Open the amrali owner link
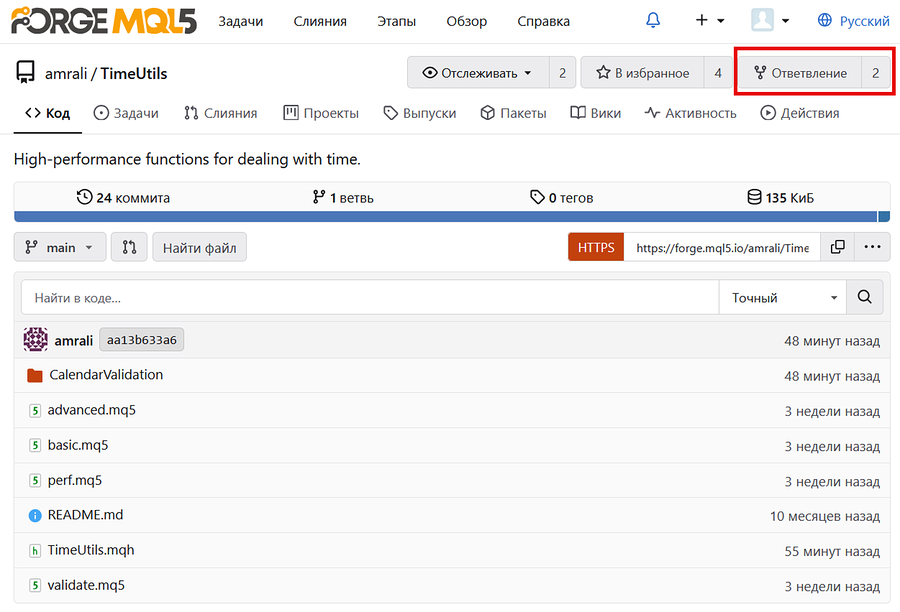The height and width of the screenshot is (612, 900). pos(66,73)
